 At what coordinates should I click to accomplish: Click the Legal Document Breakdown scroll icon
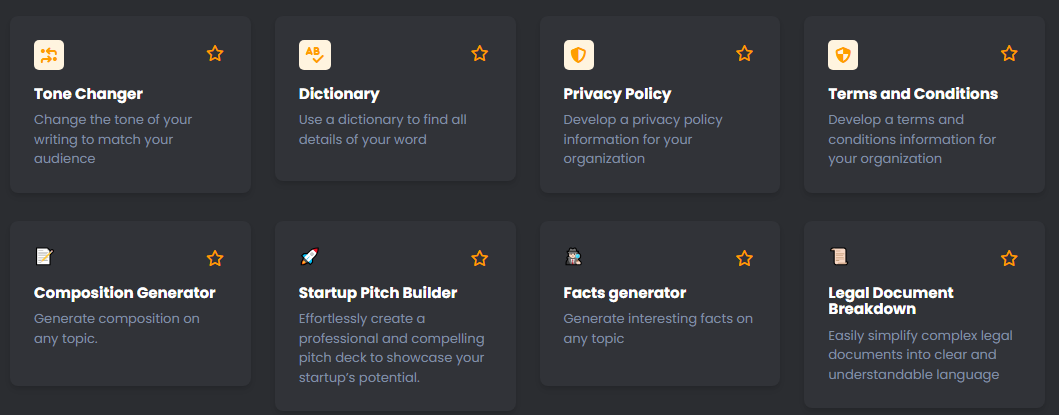tap(838, 257)
